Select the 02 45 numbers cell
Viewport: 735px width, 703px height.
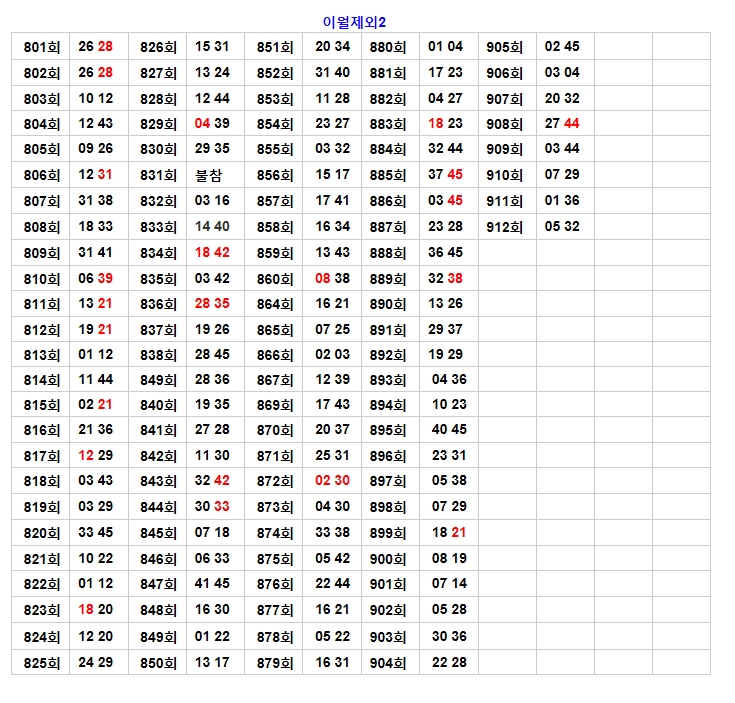(x=562, y=47)
